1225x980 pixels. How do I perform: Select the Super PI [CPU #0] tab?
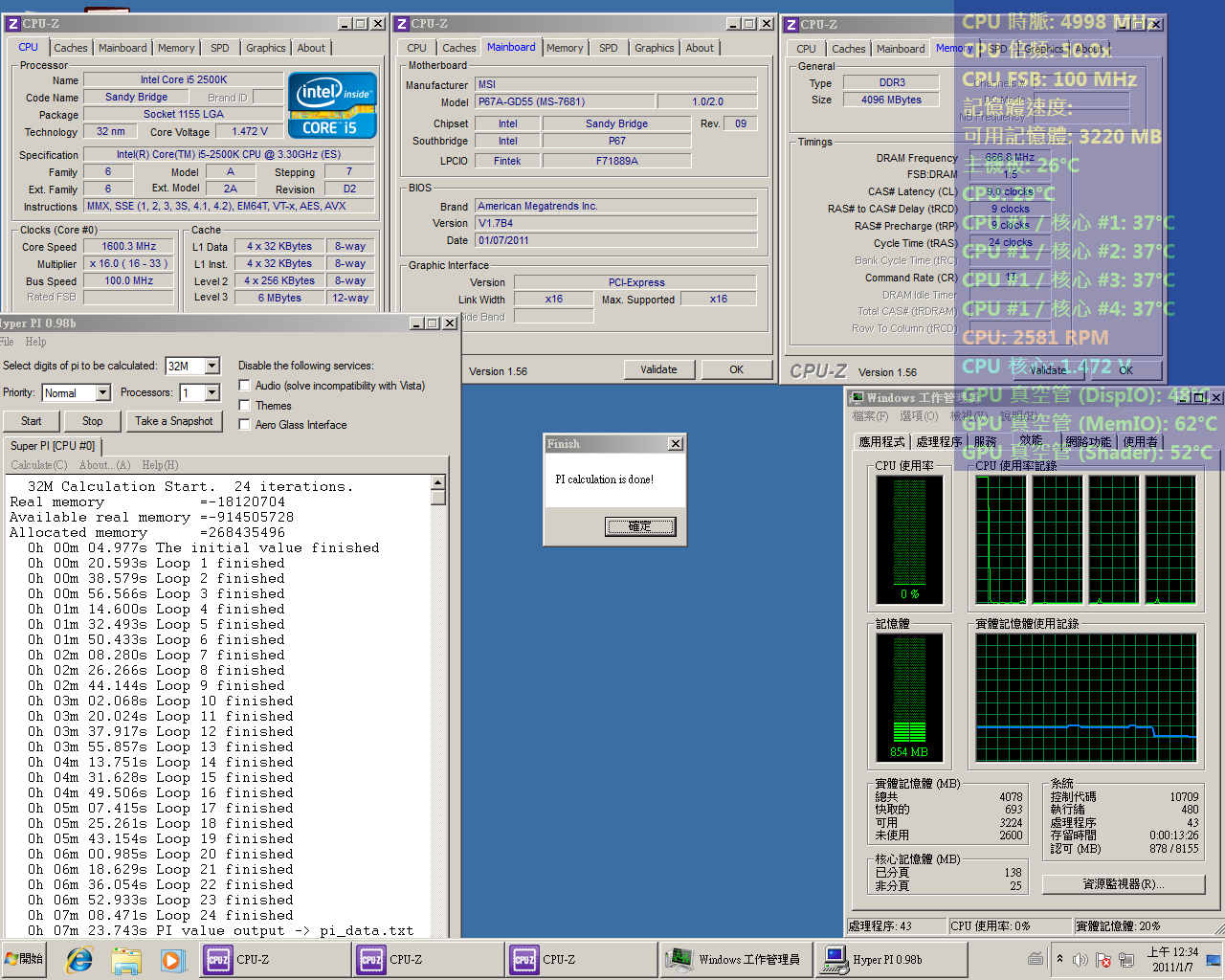[x=53, y=446]
